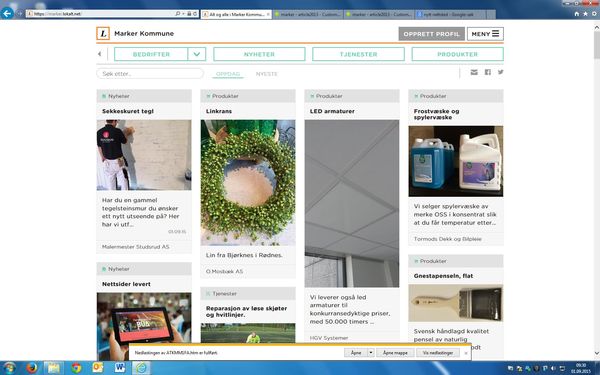Click the scrollbar down arrow
The image size is (600, 375).
coord(597,353)
